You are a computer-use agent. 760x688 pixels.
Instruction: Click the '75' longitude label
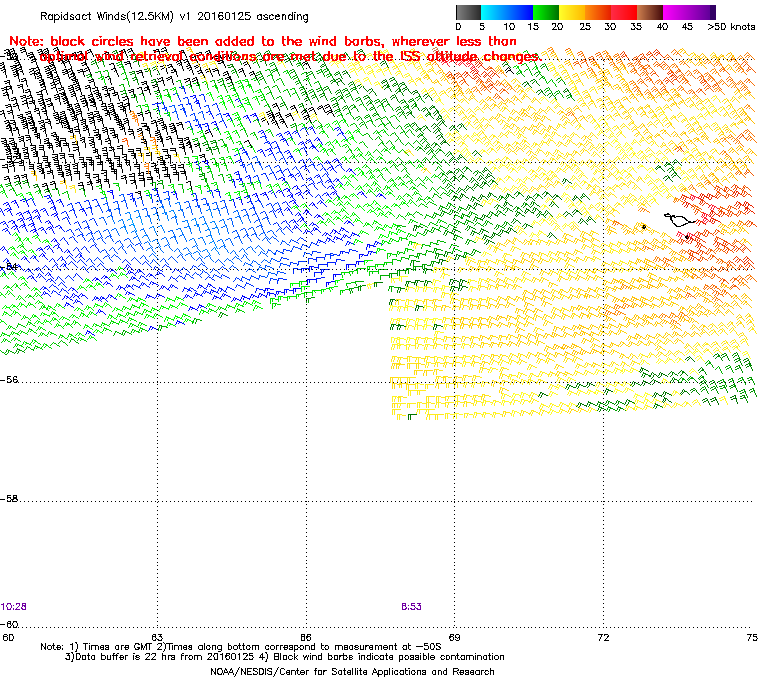(x=752, y=637)
